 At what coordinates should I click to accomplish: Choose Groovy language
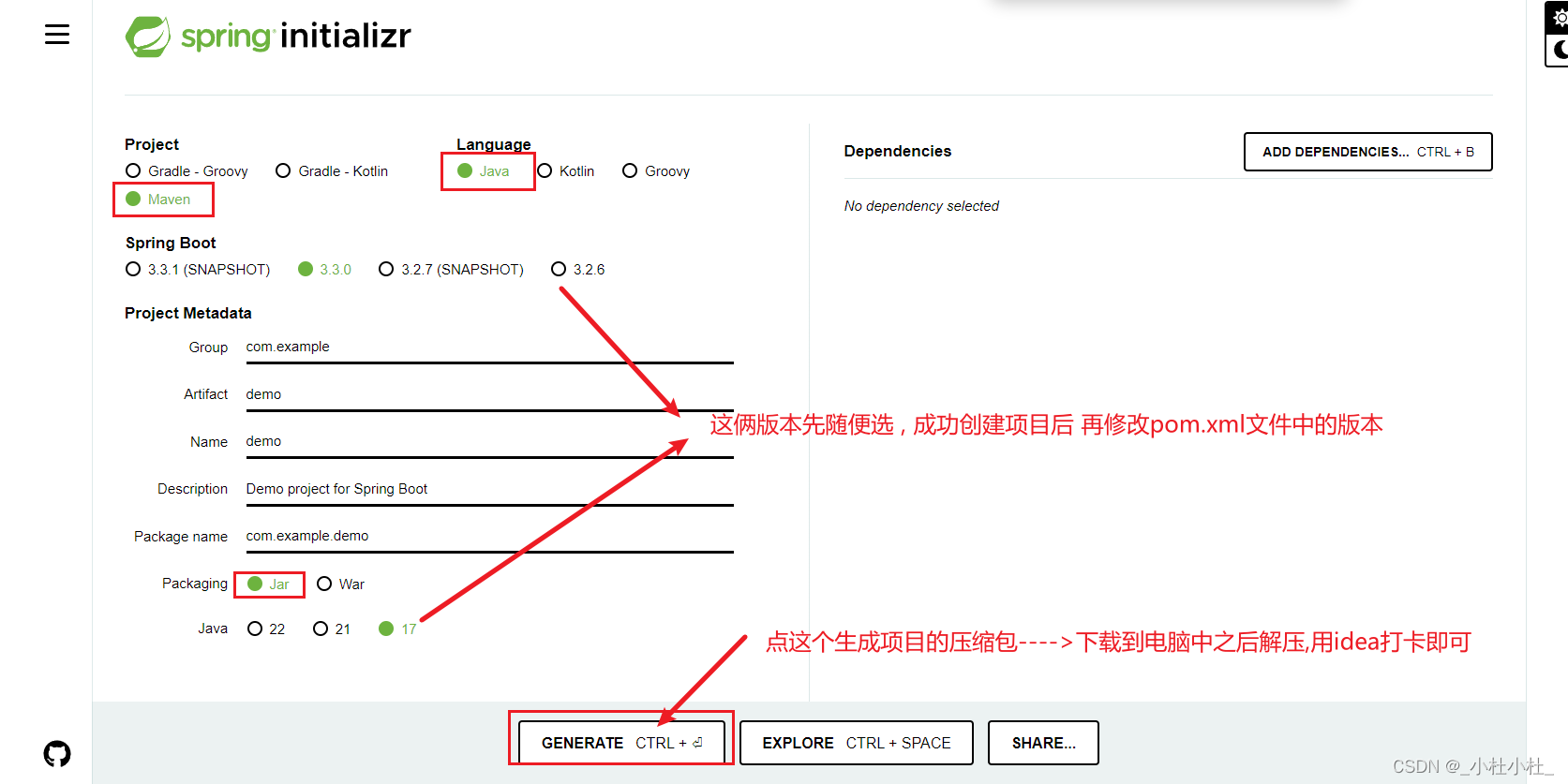point(656,170)
